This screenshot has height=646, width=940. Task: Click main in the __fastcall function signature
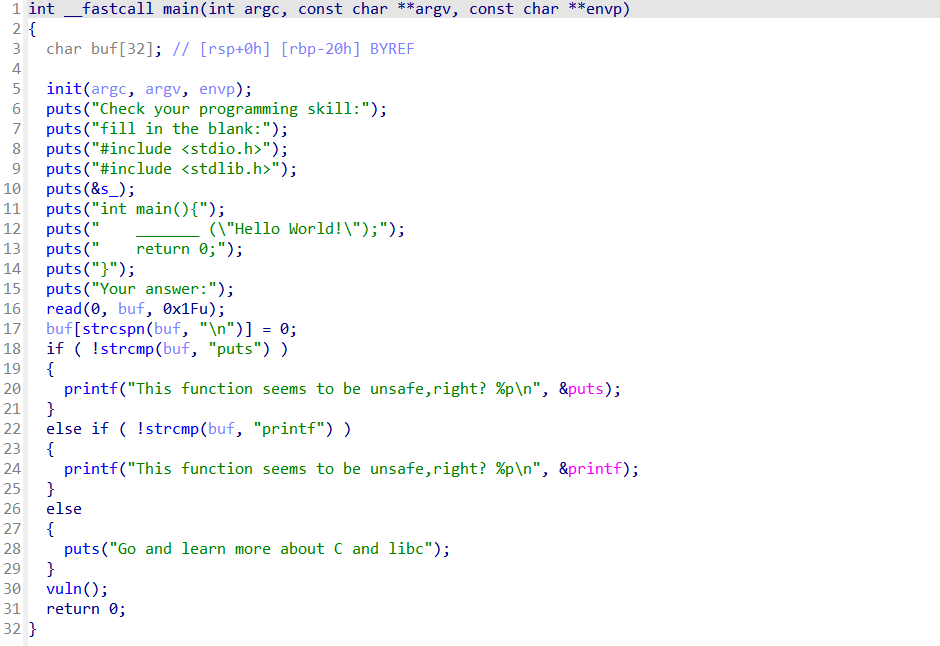click(x=180, y=9)
